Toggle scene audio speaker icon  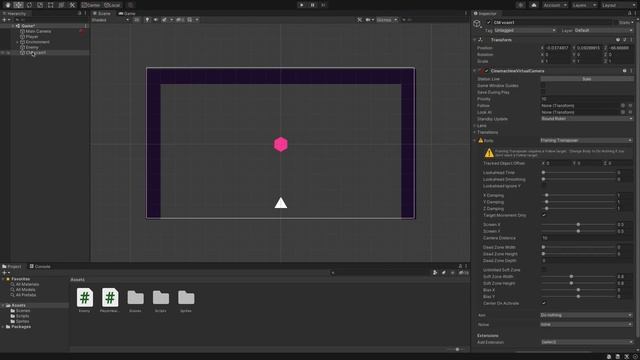pos(156,20)
